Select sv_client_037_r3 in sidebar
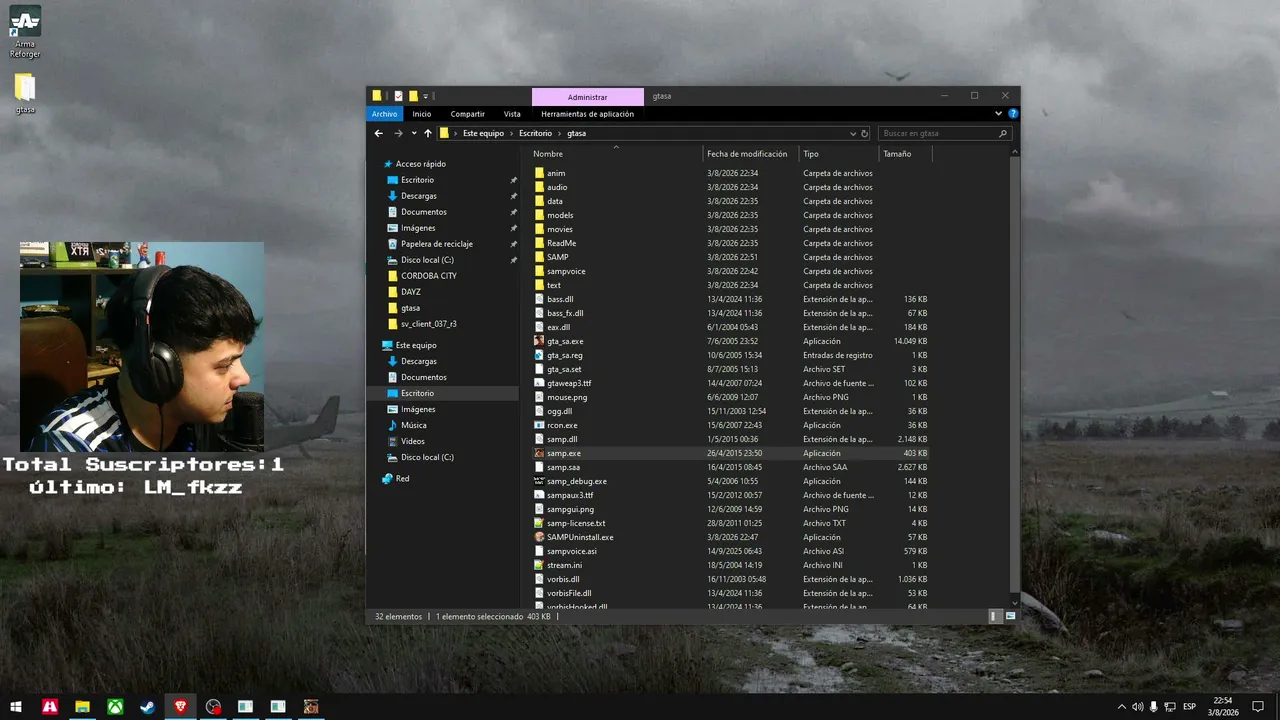1280x720 pixels. 429,324
